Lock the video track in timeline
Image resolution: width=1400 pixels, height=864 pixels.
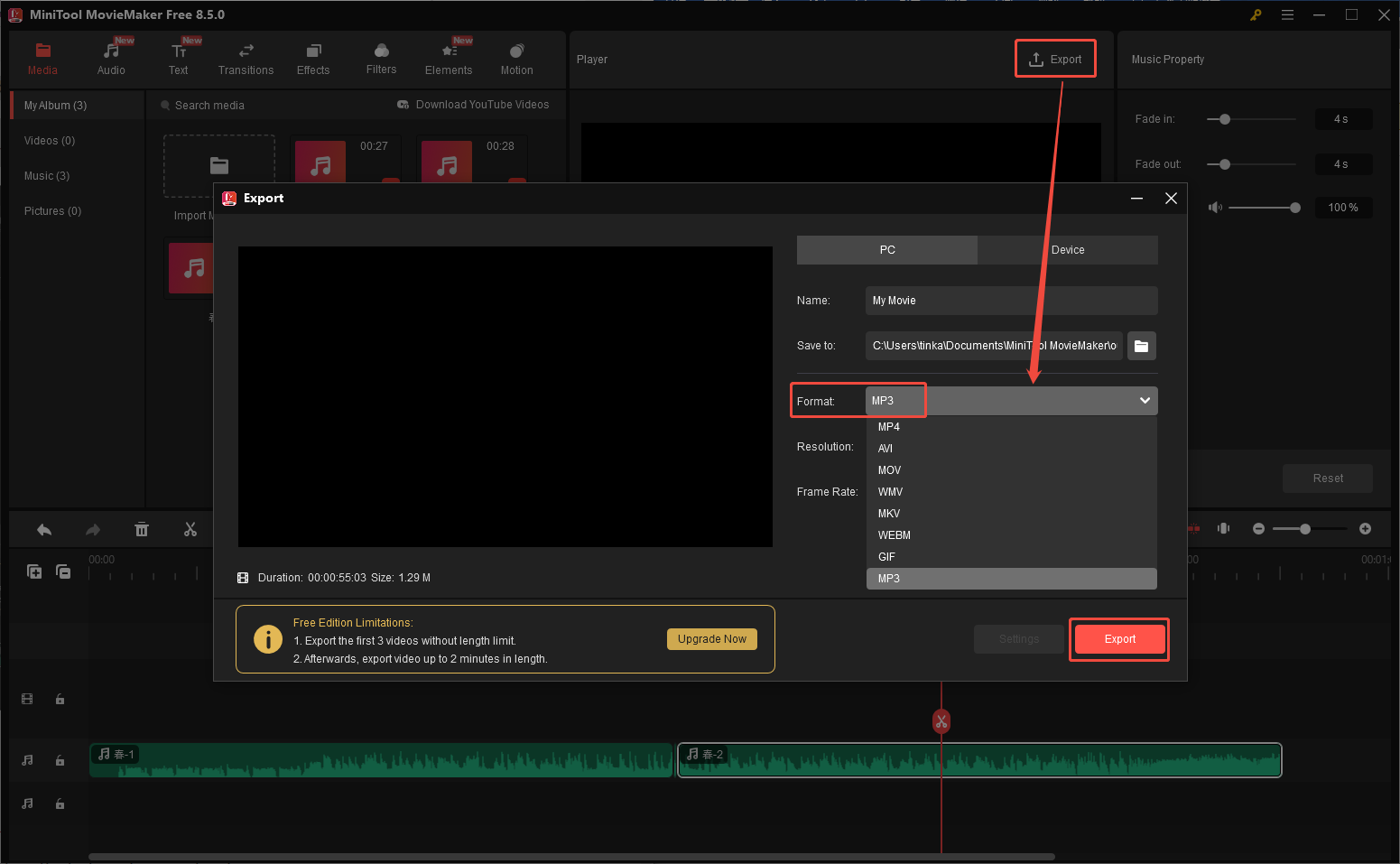[60, 699]
